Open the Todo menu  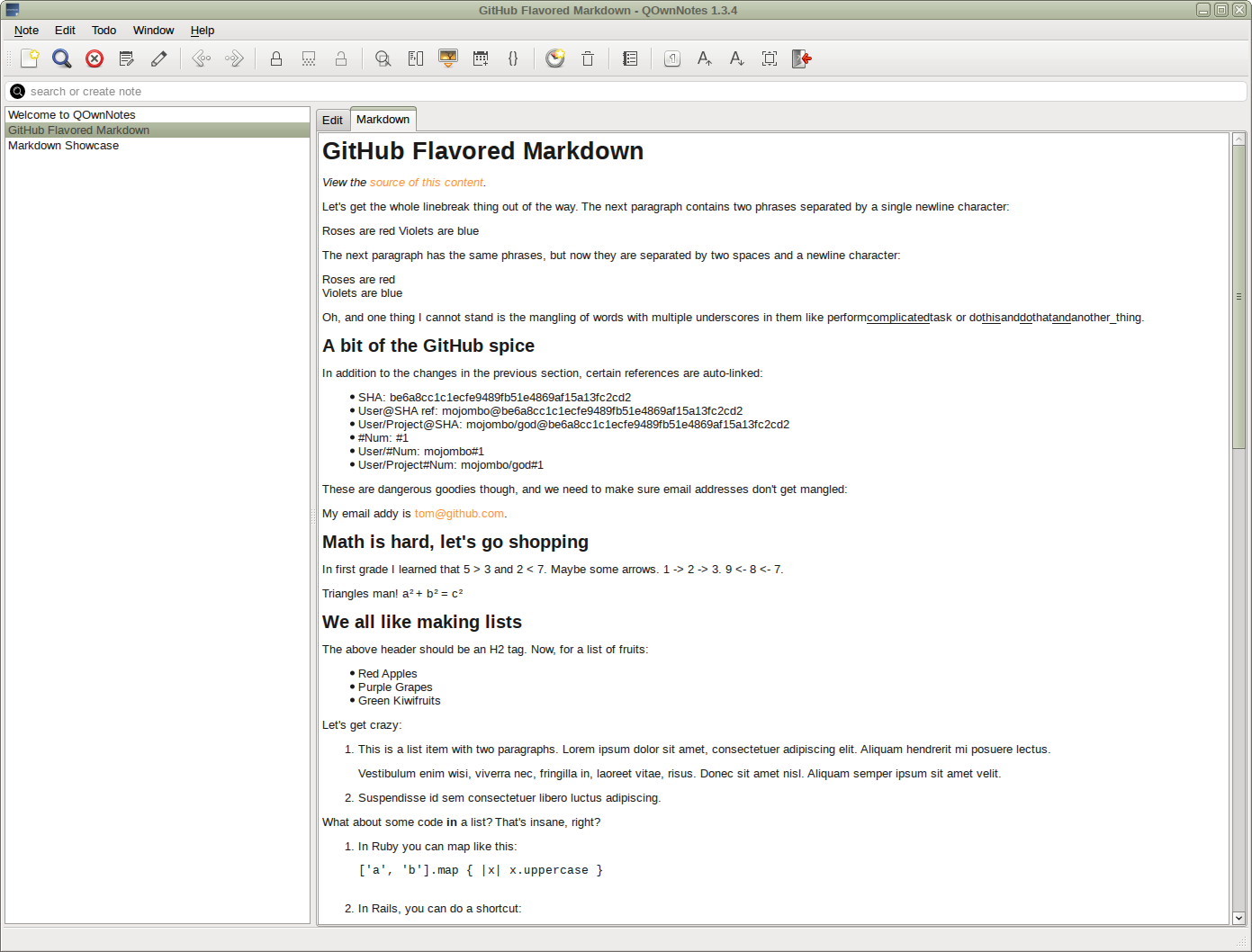[x=104, y=31]
